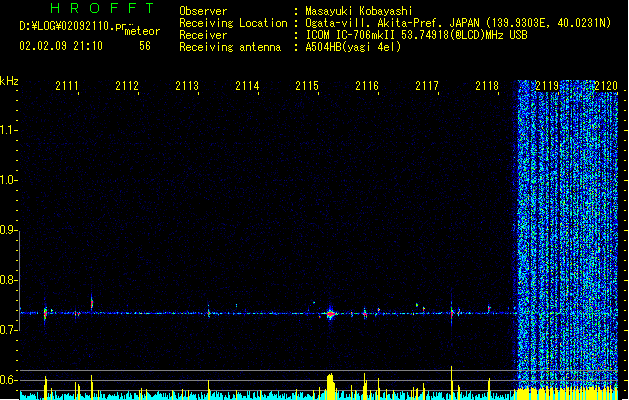
Task: Click frequency axis label 0.9
Action: 9,230
